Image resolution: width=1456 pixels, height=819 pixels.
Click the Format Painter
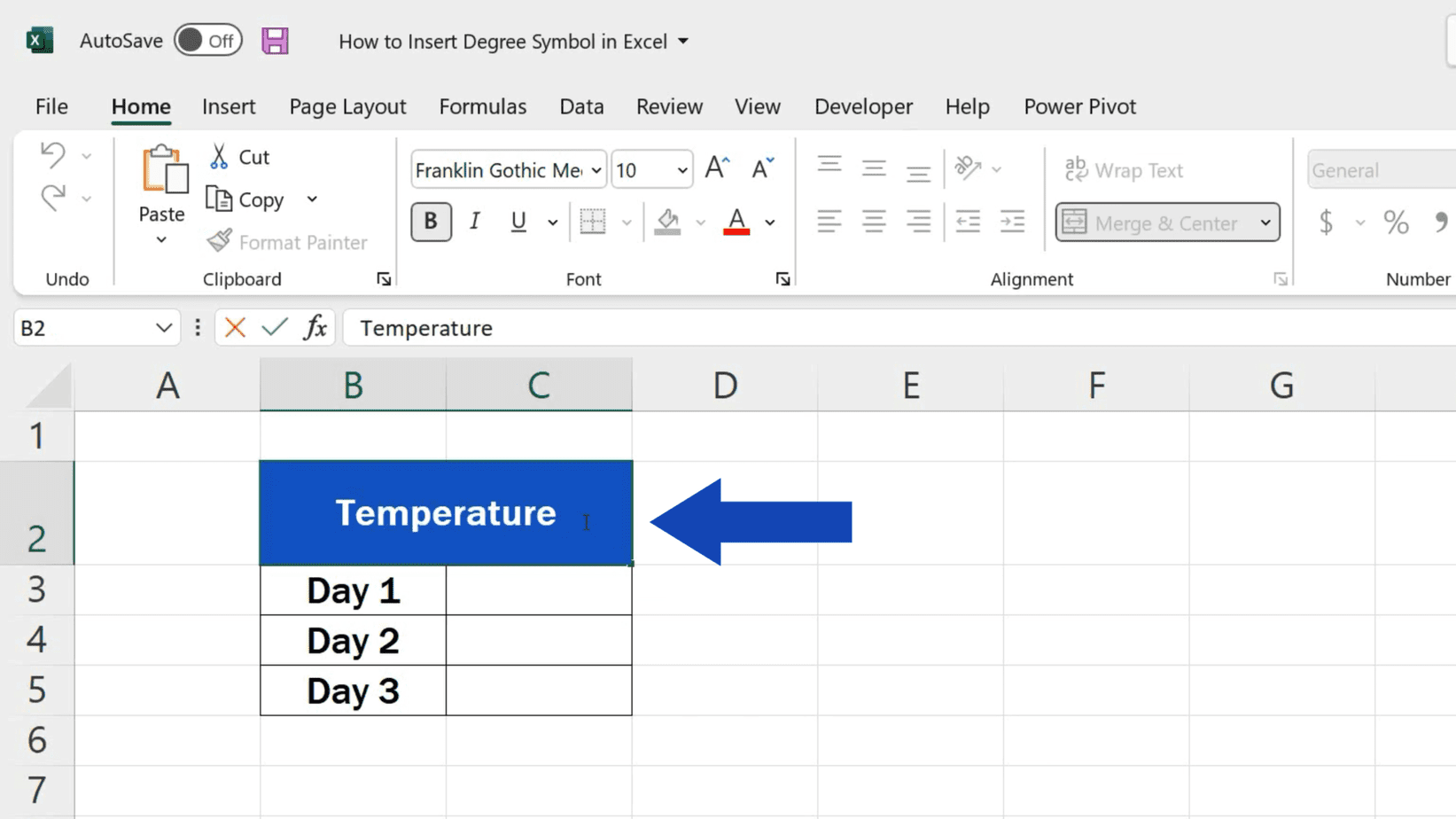tap(287, 241)
